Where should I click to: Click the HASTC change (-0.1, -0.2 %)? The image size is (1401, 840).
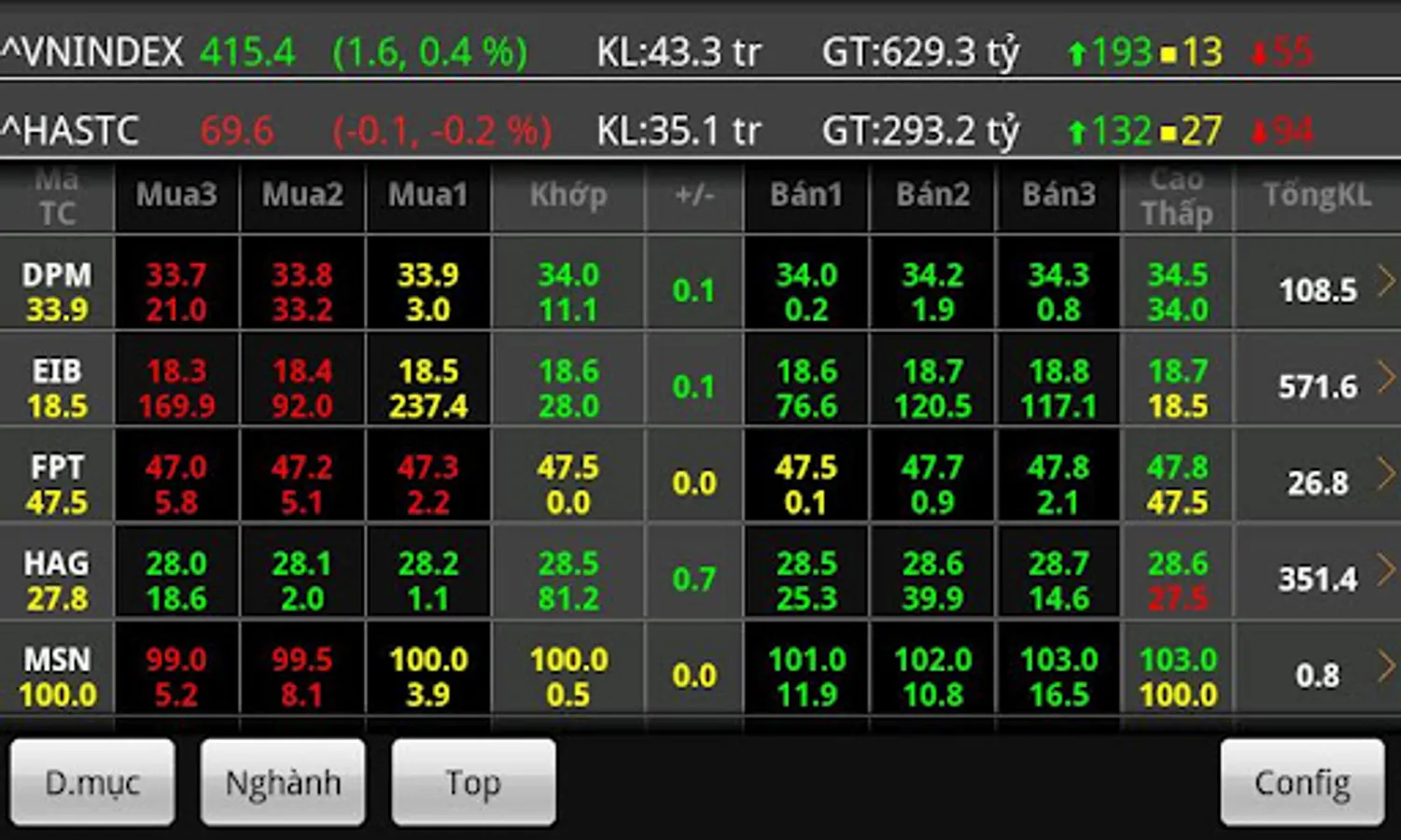pyautogui.click(x=442, y=132)
